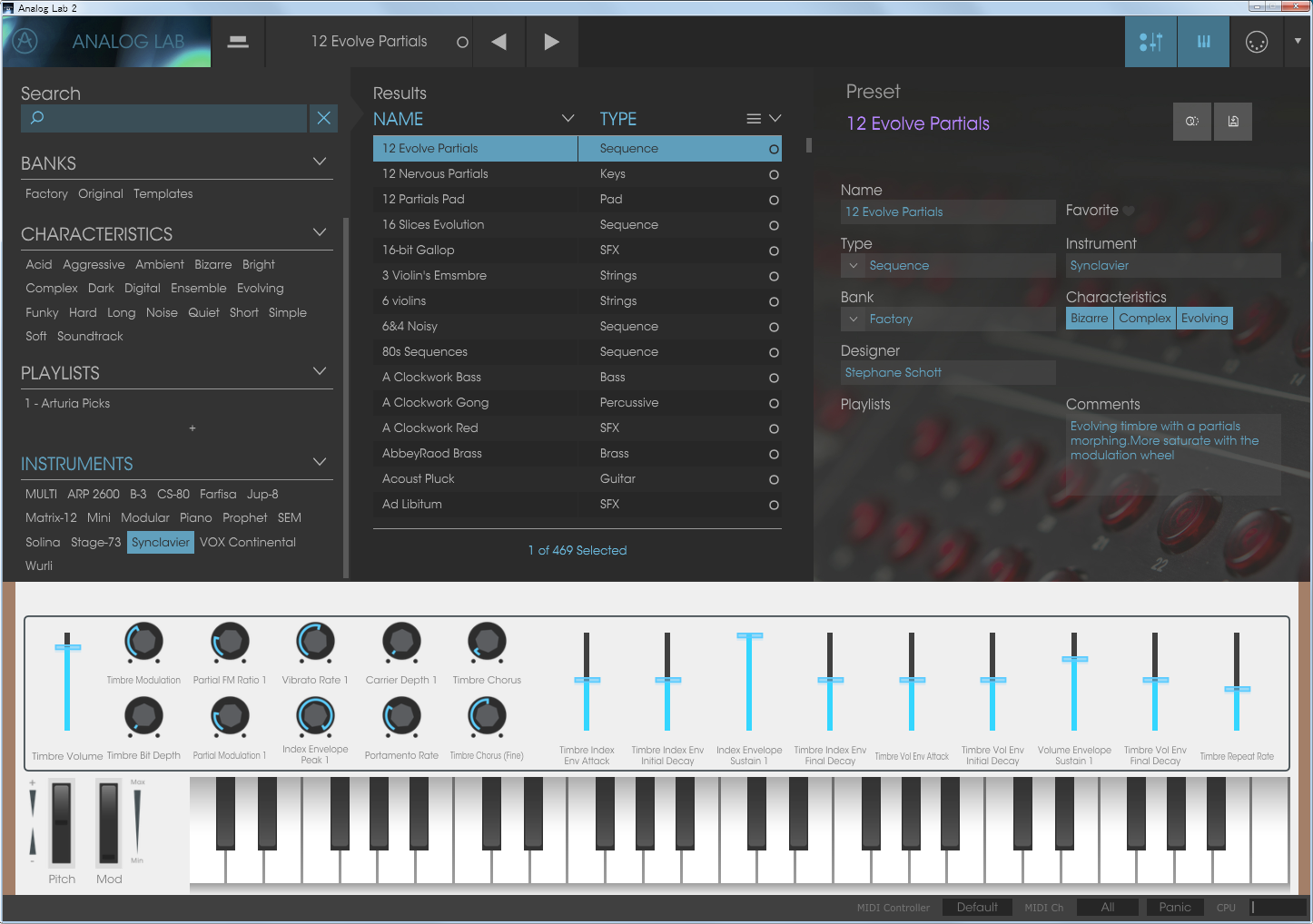The width and height of the screenshot is (1313, 924).
Task: Open MIDI Ch All selector
Action: click(x=1108, y=907)
